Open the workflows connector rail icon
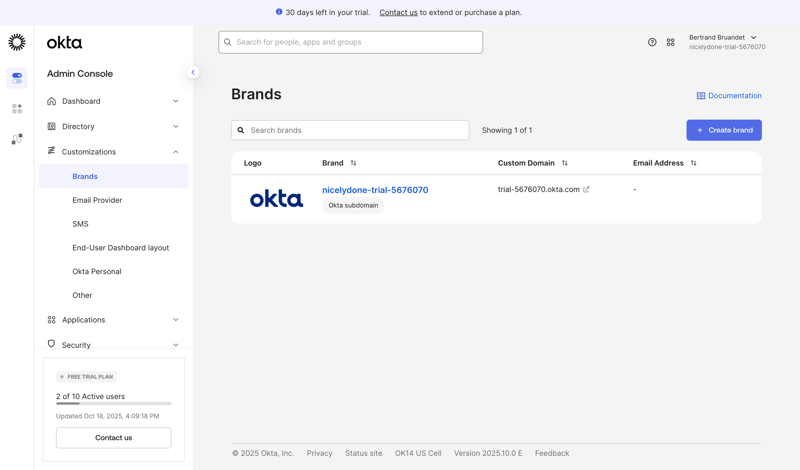This screenshot has width=800, height=470. click(x=17, y=139)
